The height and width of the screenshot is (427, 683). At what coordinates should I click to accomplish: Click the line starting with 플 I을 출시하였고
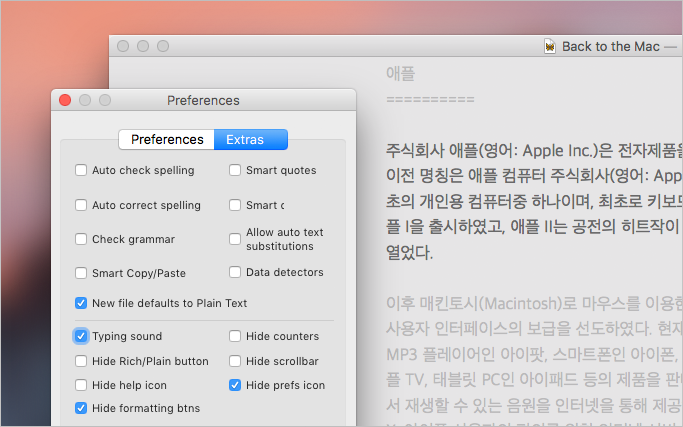pyautogui.click(x=534, y=227)
